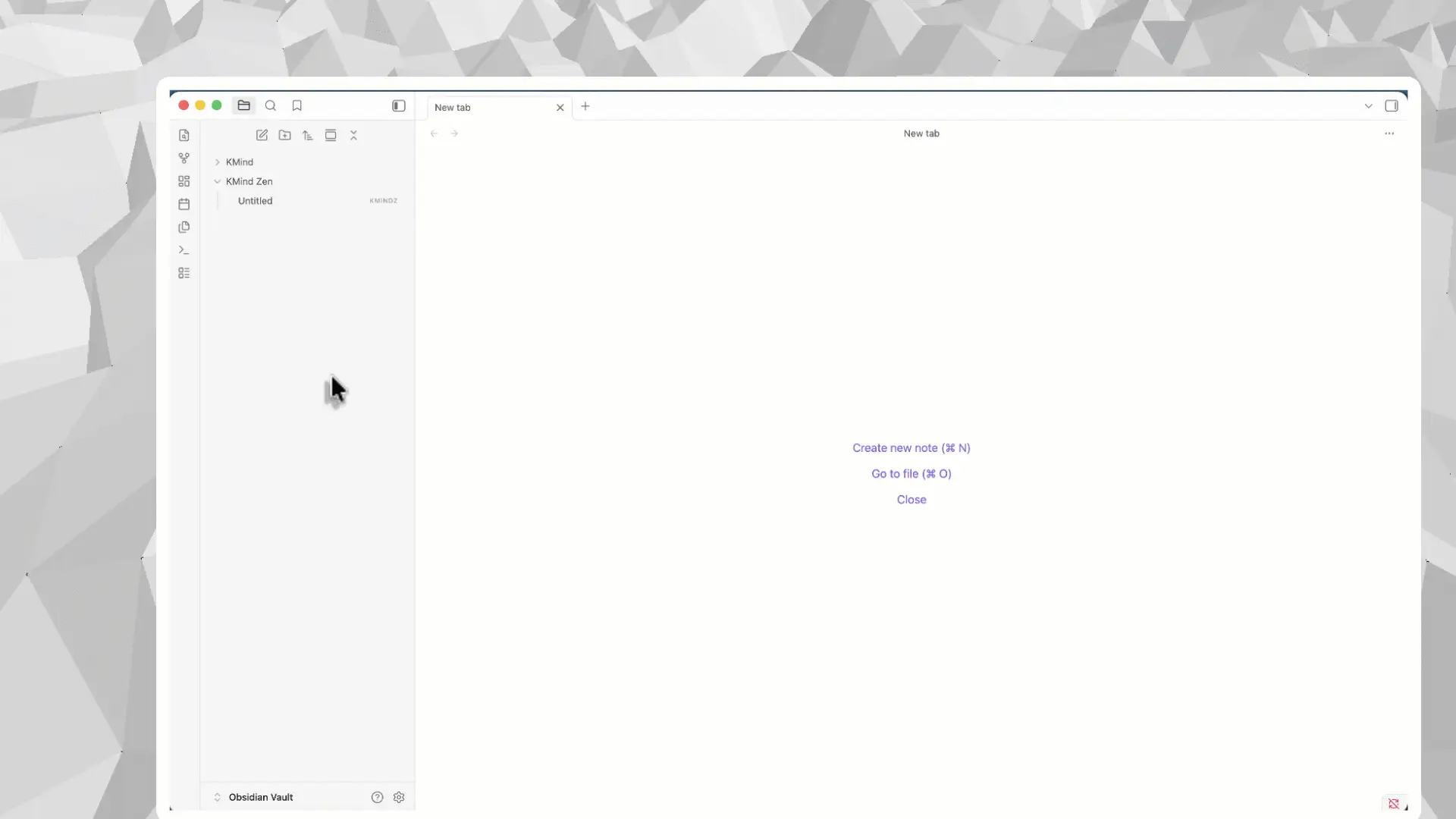Click Create new note link

click(912, 448)
